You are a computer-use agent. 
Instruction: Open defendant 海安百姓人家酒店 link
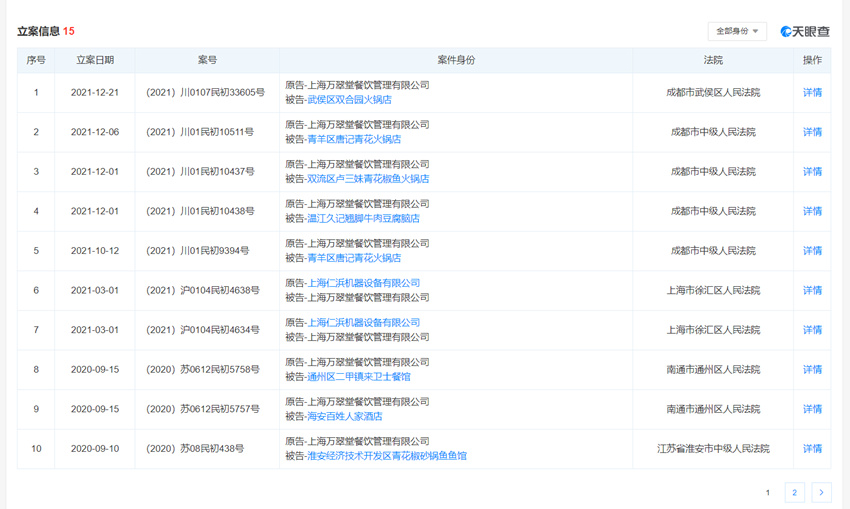click(x=344, y=416)
